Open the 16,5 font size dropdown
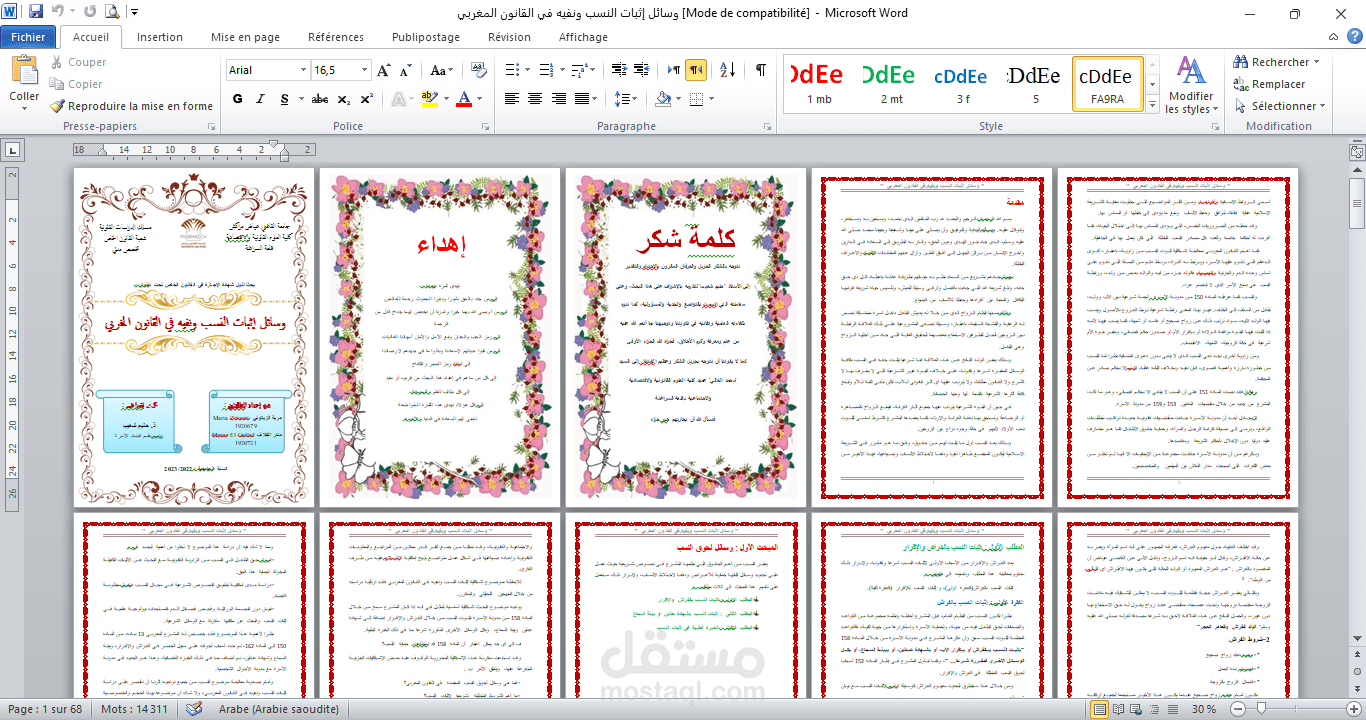 coord(365,70)
